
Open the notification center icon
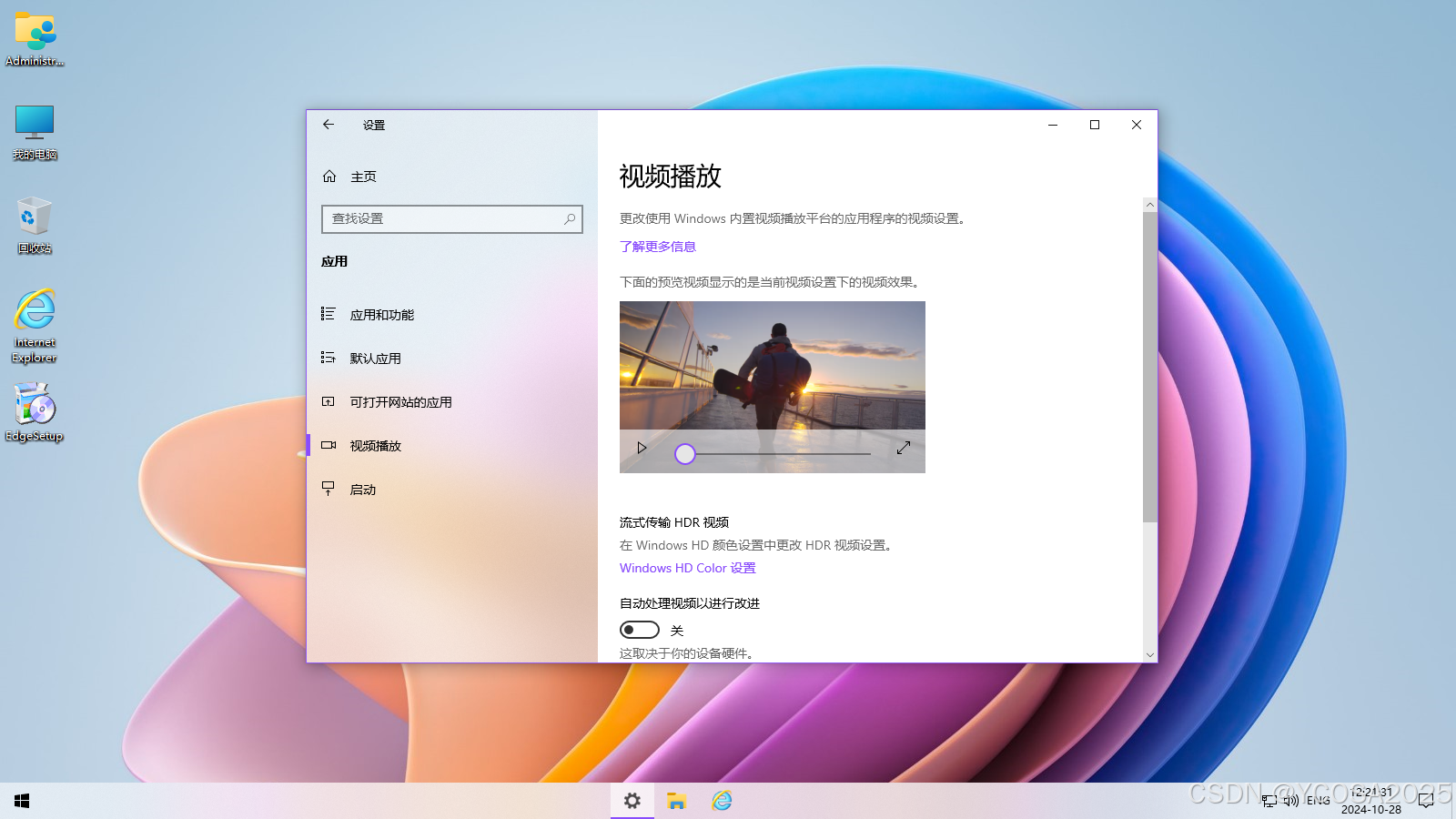coord(1426,801)
